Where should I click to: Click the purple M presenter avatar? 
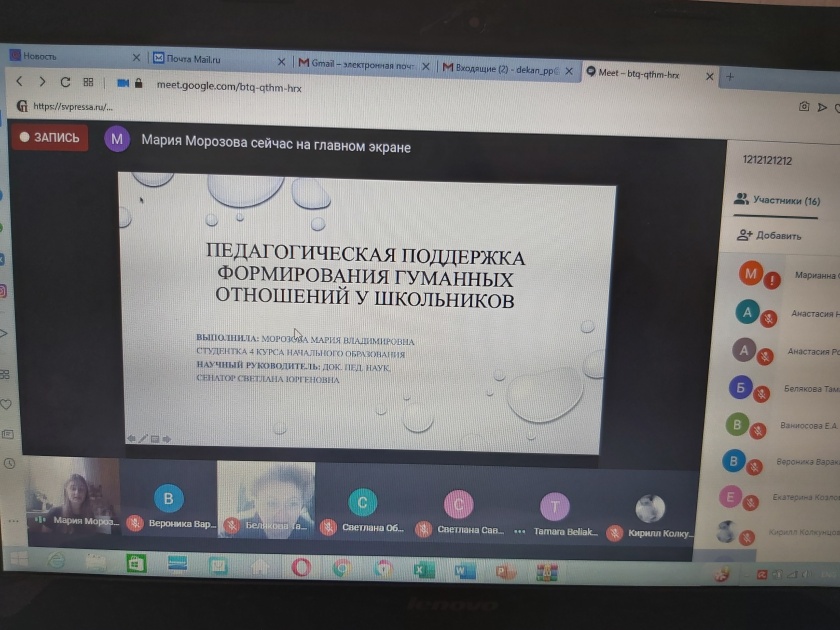117,140
